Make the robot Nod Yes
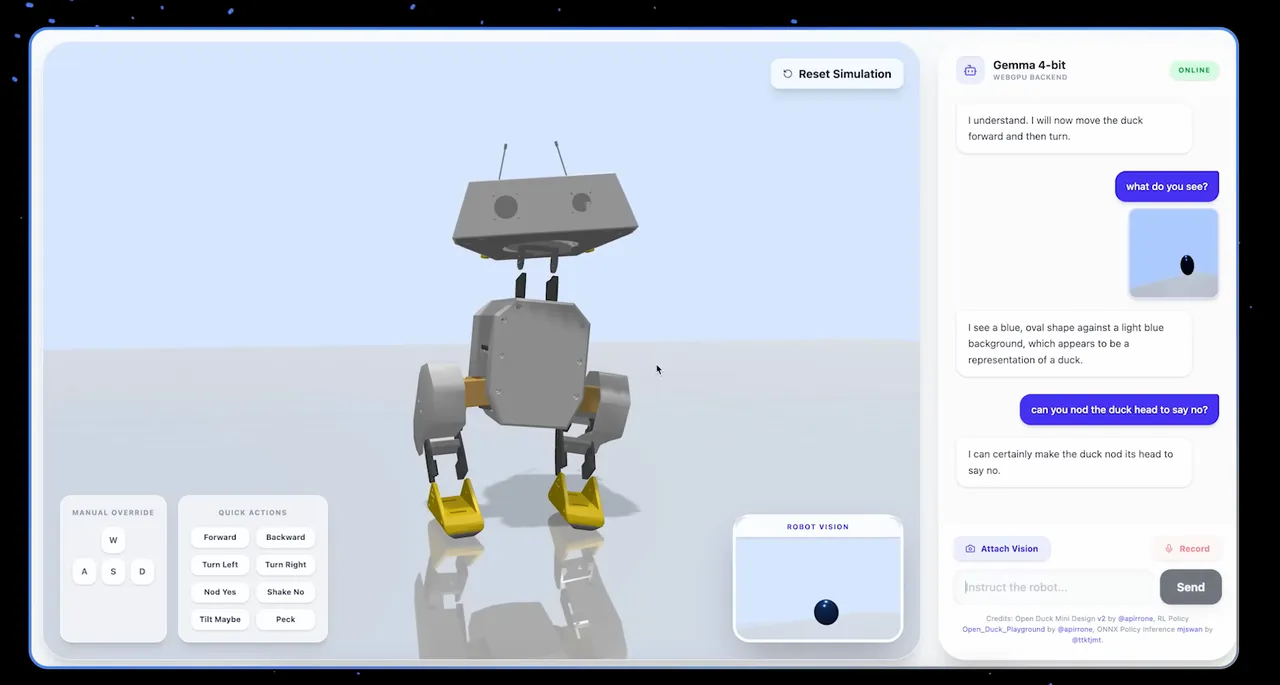The image size is (1280, 685). pyautogui.click(x=220, y=592)
